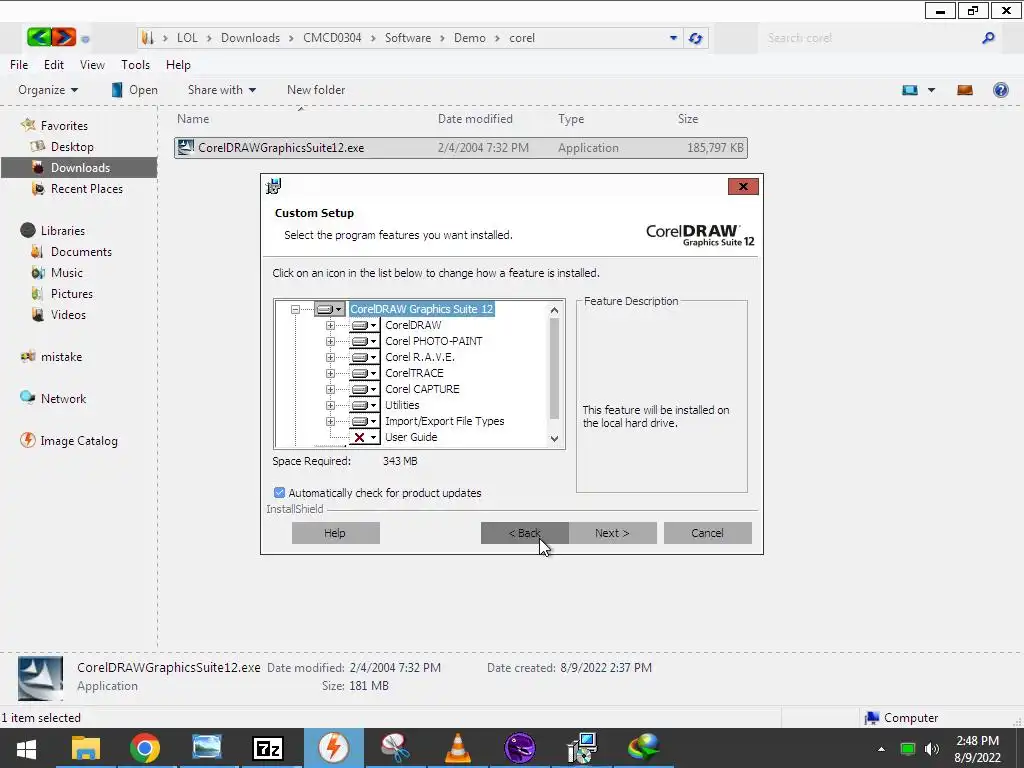Collapse the CorelDRAW Graphics Suite 12 tree
Screen dimensions: 1024x768
(x=295, y=310)
